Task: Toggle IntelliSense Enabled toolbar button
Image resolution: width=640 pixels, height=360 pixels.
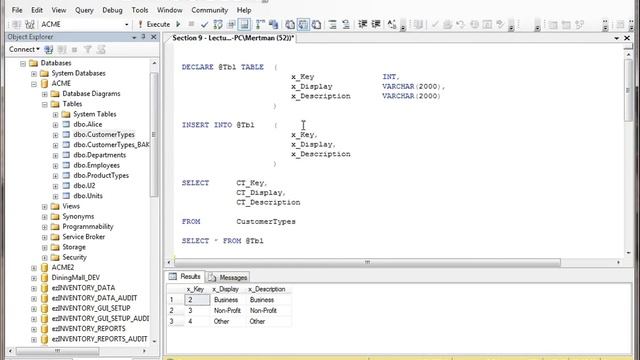Action: [x=244, y=24]
